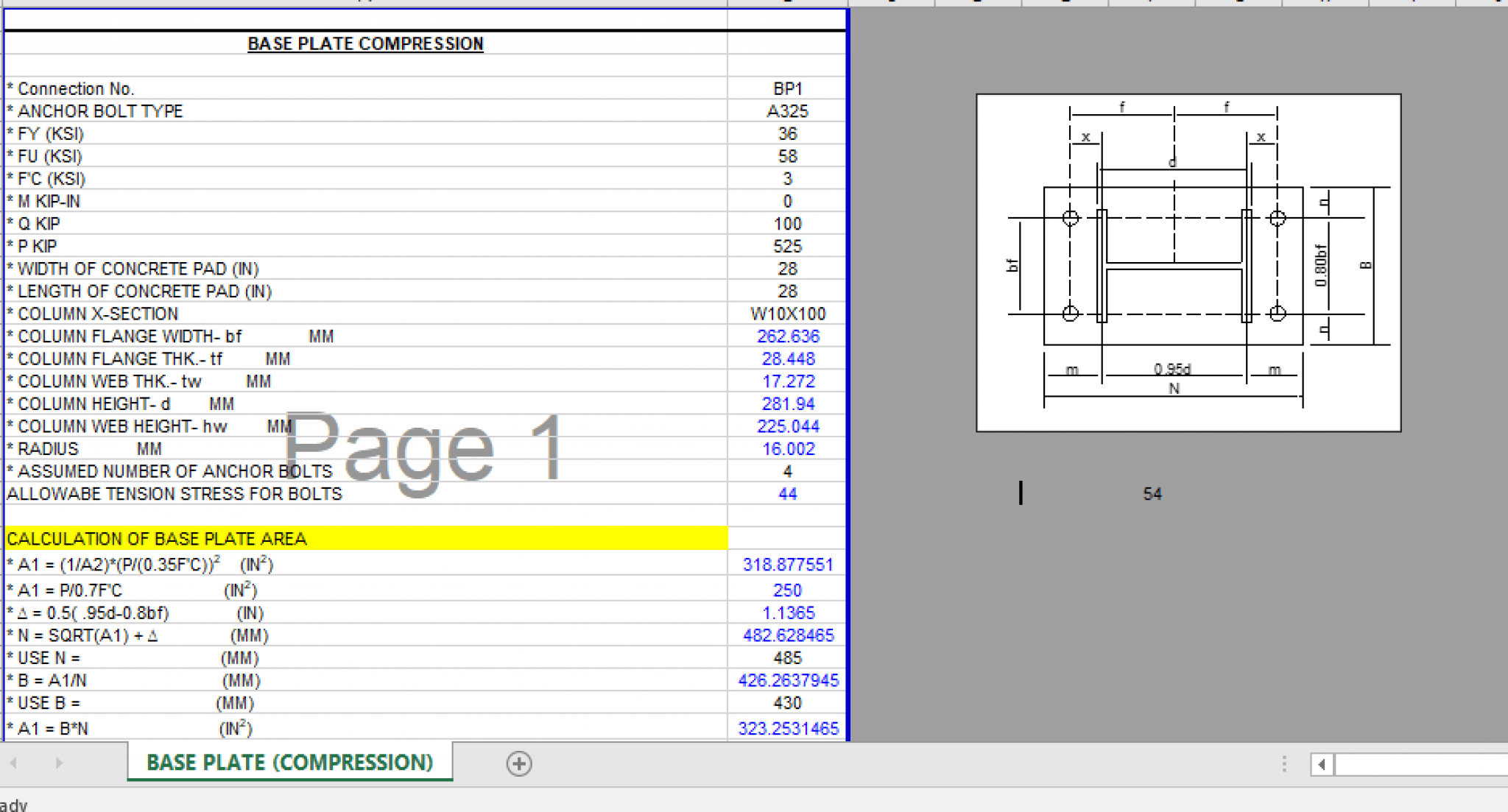Viewport: 1508px width, 812px height.
Task: Select delta value 1.1365
Action: click(x=787, y=612)
